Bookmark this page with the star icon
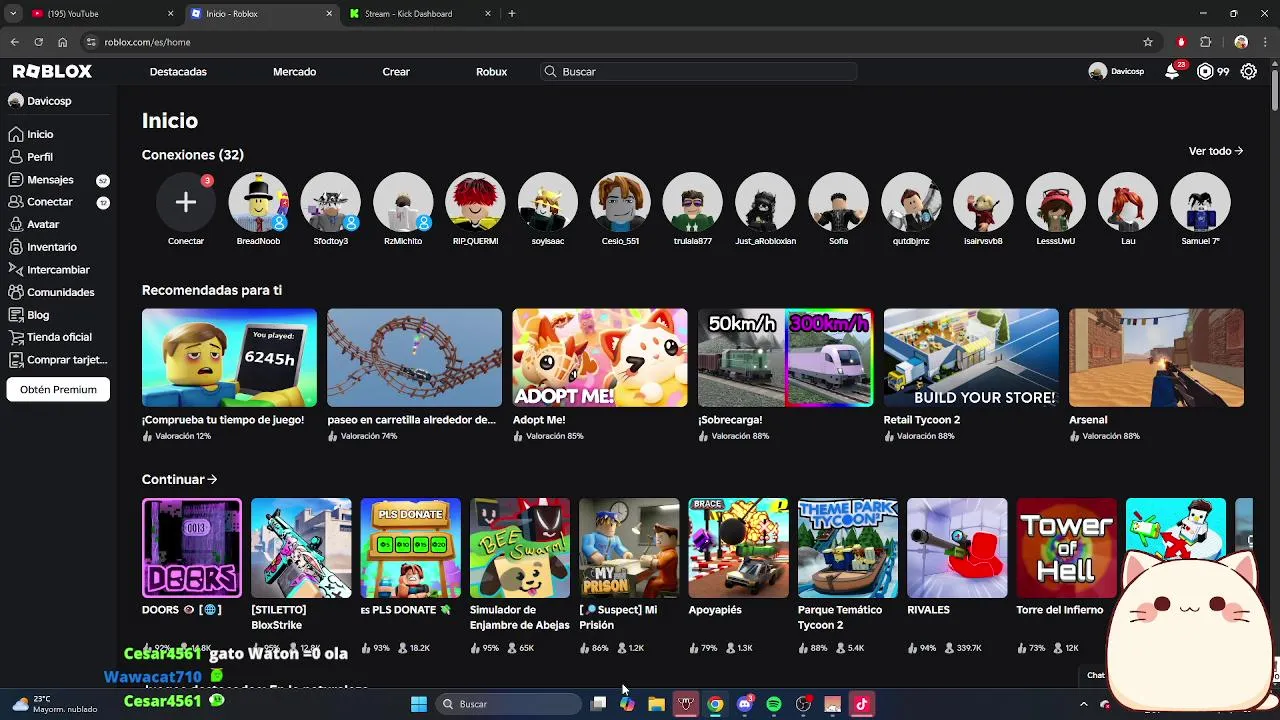This screenshot has height=720, width=1280. (x=1148, y=42)
